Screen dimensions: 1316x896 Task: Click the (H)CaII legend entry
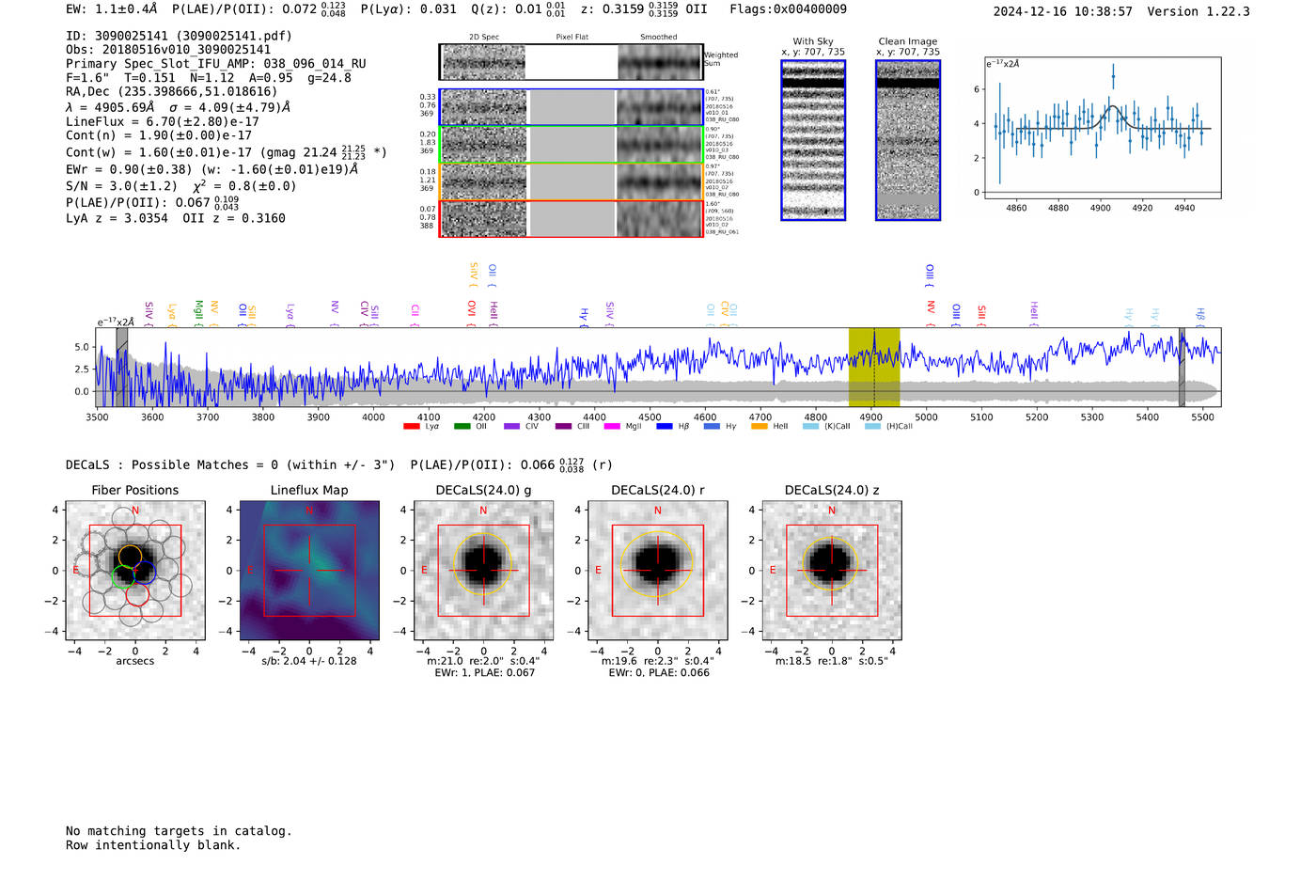(x=888, y=427)
